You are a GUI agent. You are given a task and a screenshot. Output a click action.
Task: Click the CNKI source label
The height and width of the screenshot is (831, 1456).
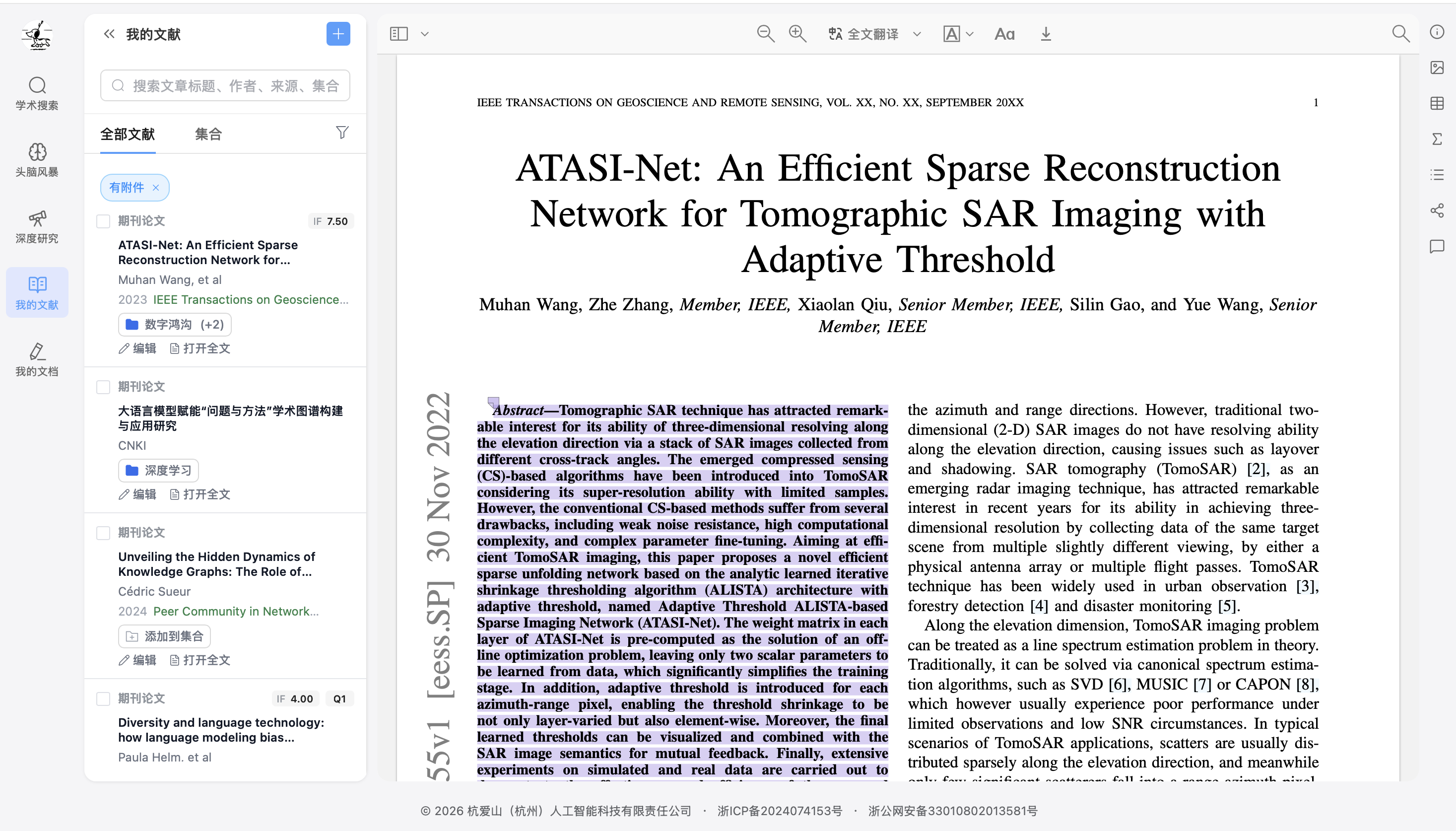(x=132, y=446)
